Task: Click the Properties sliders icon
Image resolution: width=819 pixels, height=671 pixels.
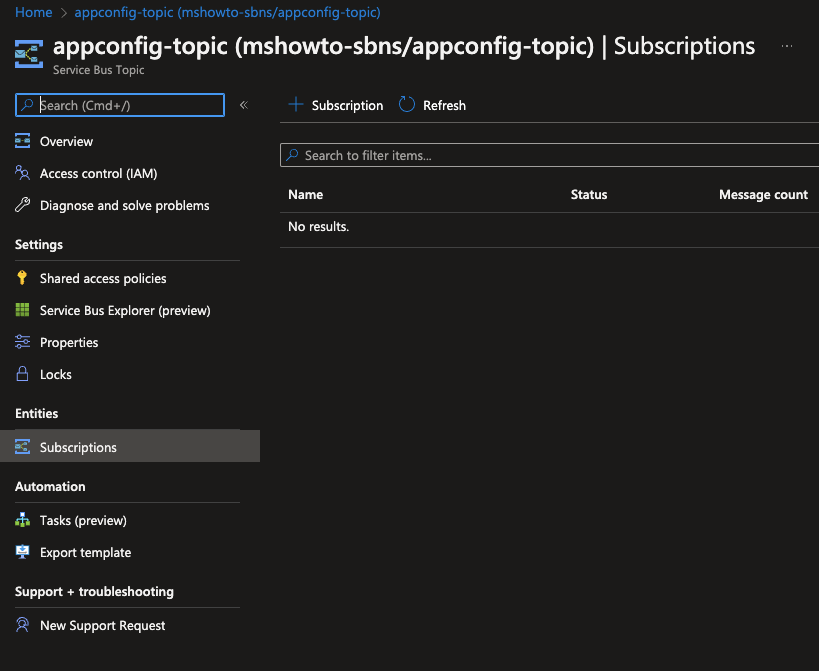Action: point(22,342)
